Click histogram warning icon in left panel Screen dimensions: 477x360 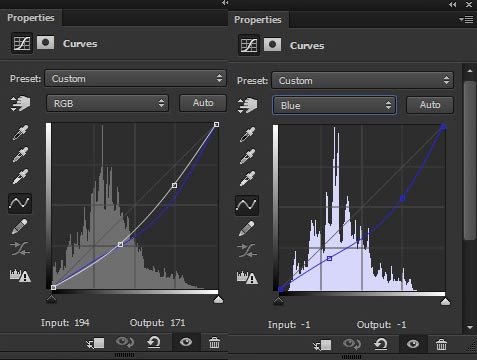point(20,275)
